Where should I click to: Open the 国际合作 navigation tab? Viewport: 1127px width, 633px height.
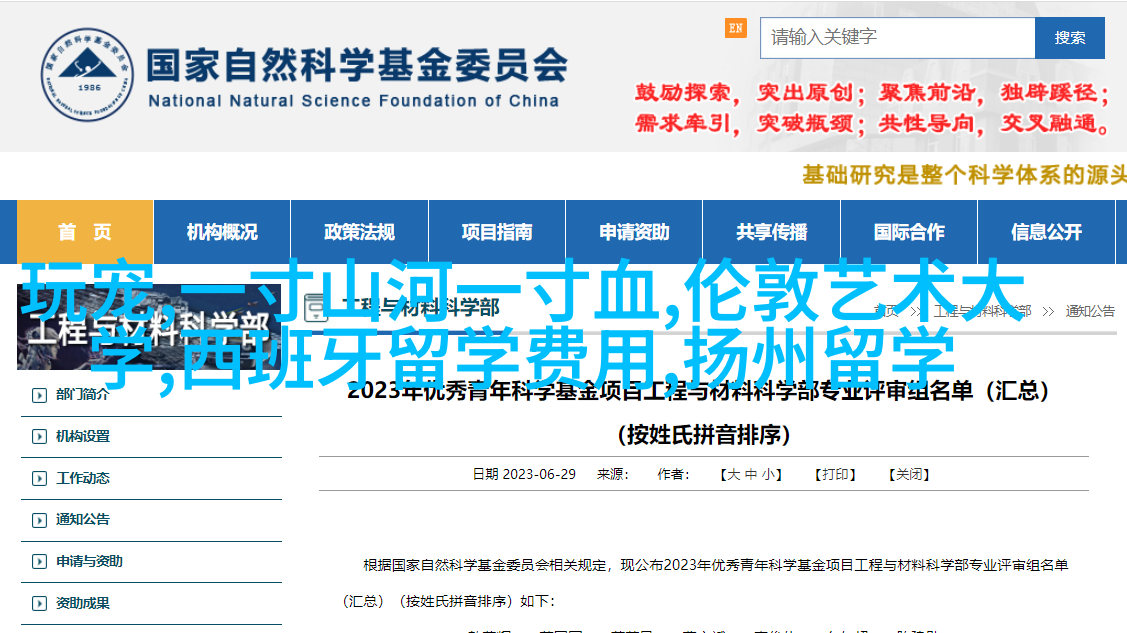pos(908,232)
